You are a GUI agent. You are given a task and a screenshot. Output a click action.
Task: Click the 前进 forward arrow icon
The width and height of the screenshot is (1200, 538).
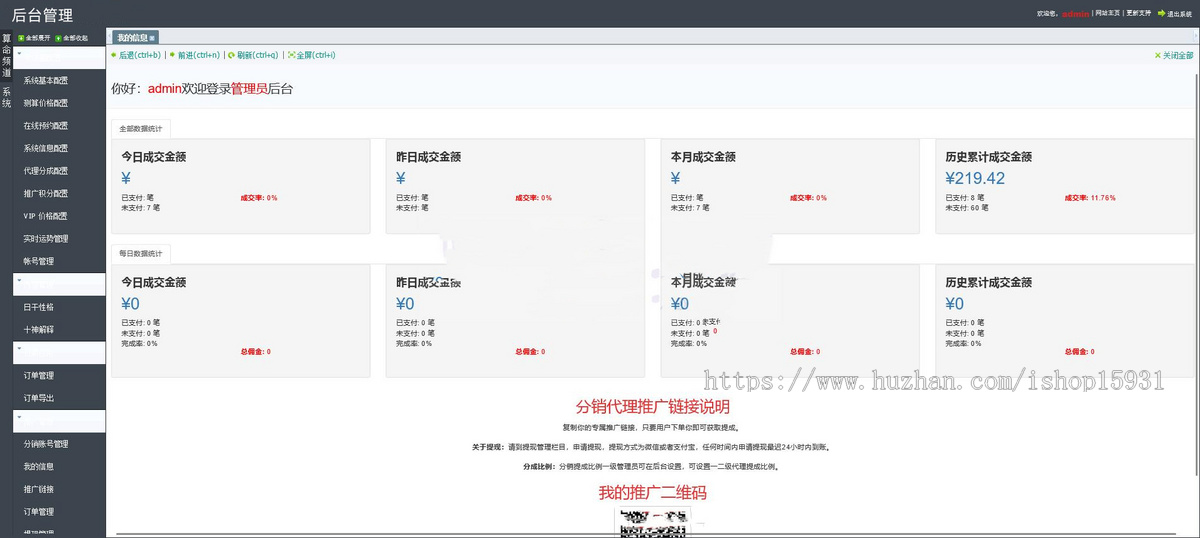(172, 55)
